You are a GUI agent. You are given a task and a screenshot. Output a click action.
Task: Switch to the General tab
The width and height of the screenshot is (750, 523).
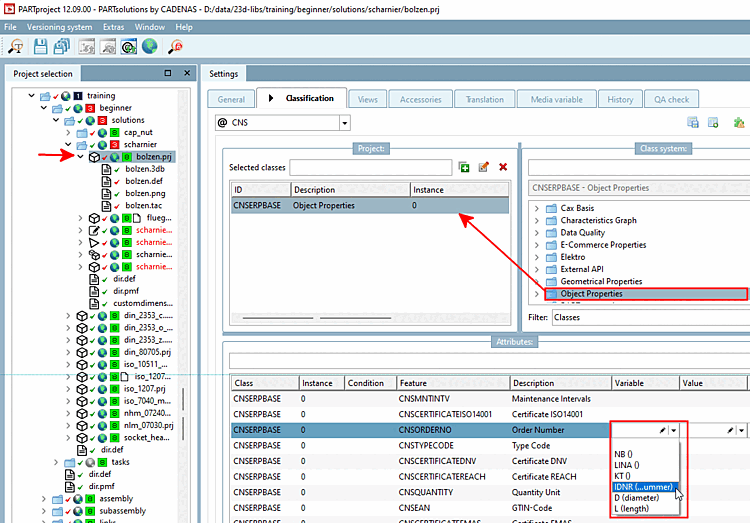coord(230,99)
